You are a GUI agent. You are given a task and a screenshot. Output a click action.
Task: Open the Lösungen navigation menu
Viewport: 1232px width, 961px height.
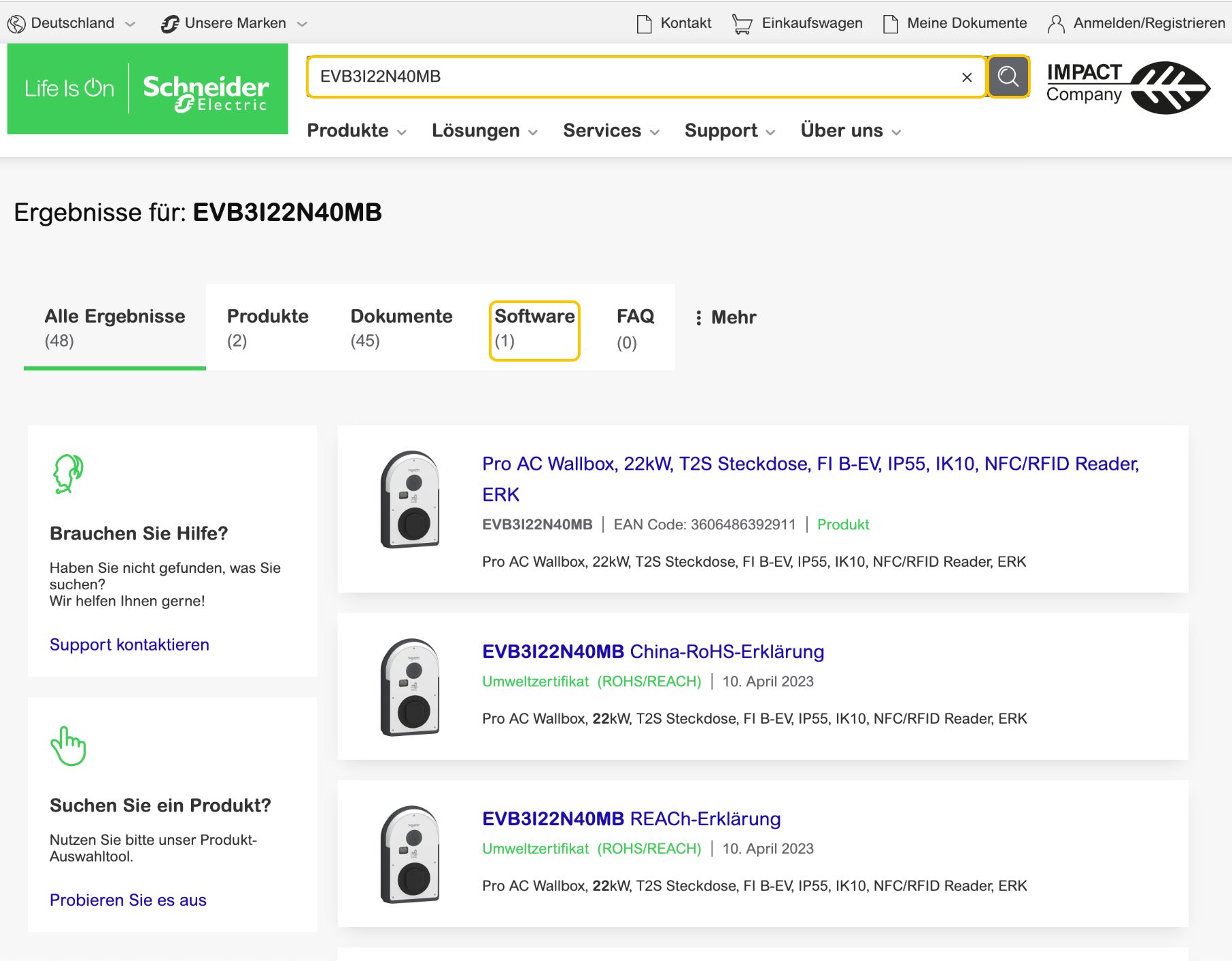(x=485, y=130)
